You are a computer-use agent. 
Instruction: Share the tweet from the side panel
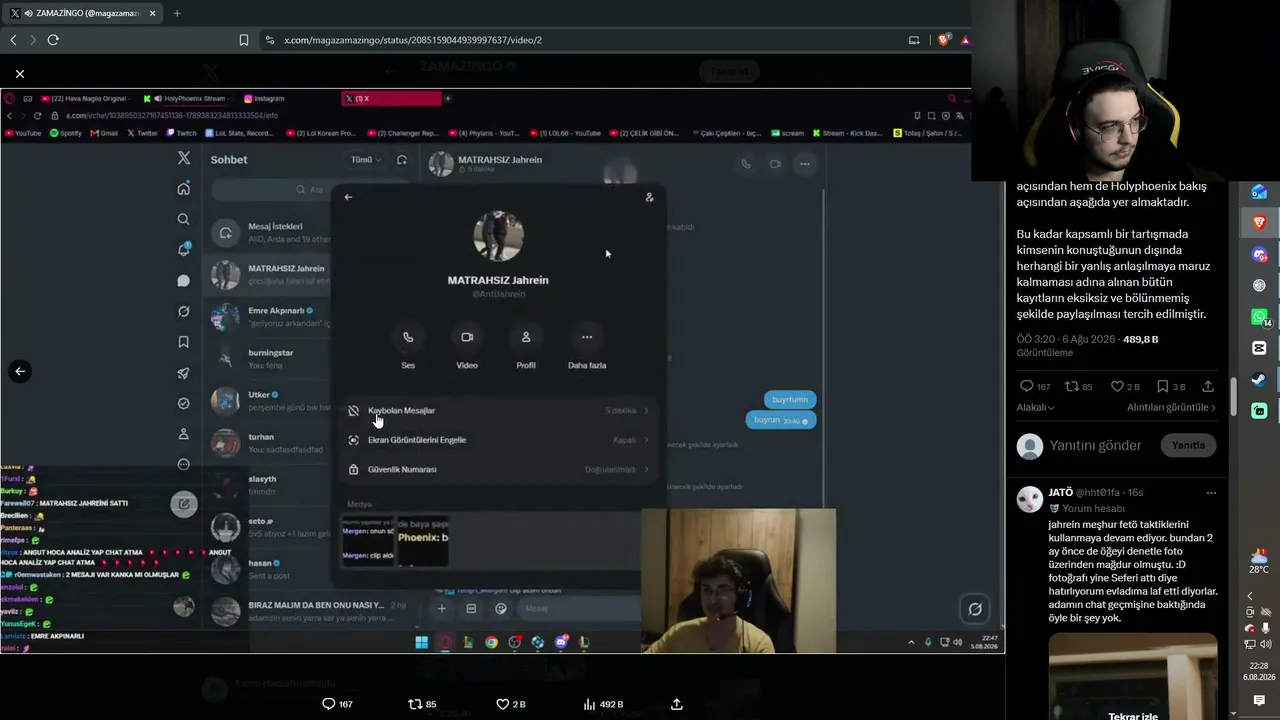[x=1208, y=386]
